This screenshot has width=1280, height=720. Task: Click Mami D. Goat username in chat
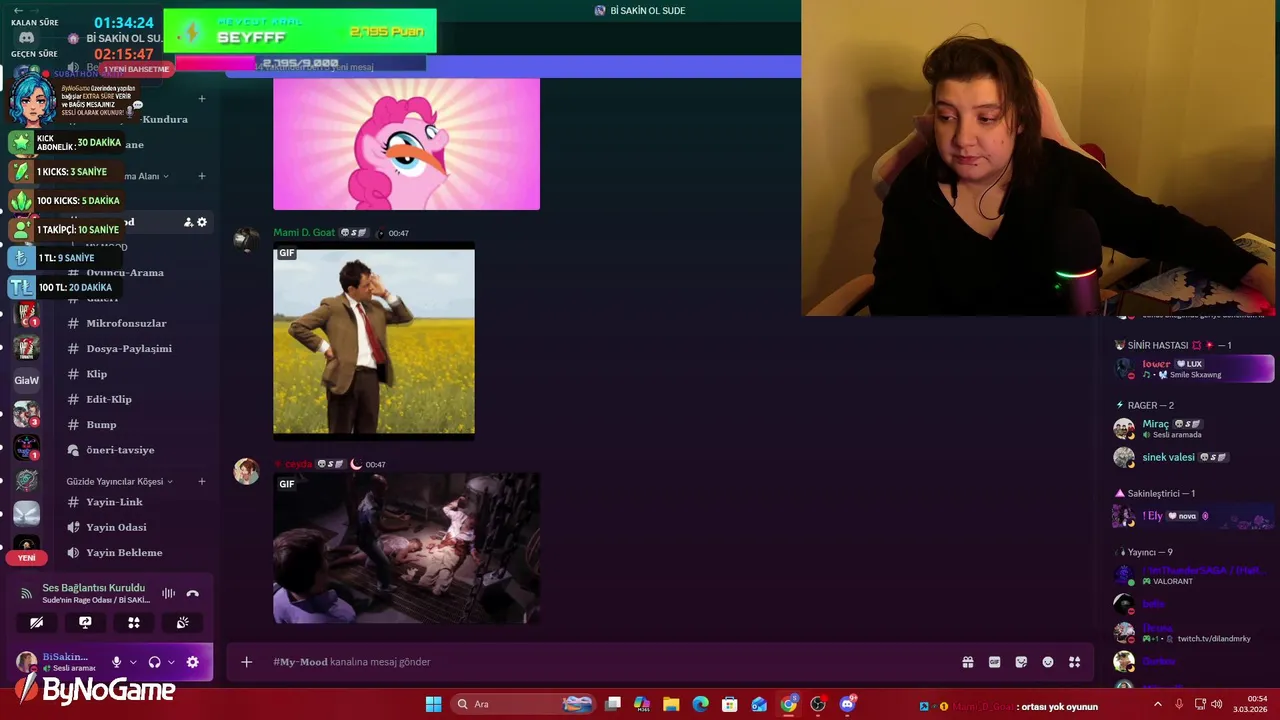[304, 233]
